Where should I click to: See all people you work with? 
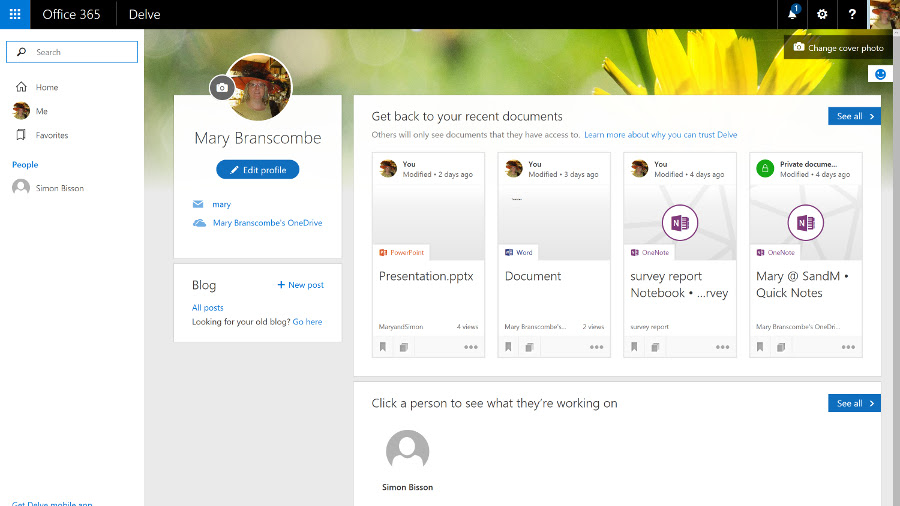click(854, 403)
